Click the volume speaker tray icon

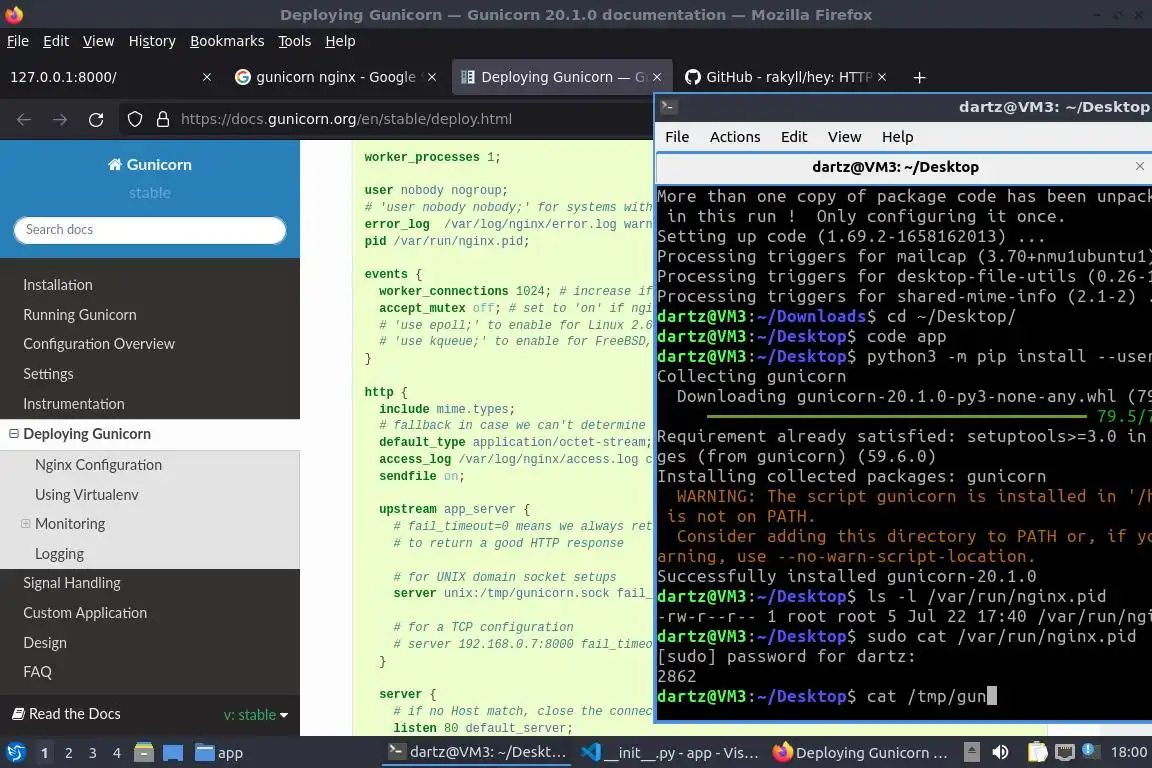click(x=1000, y=752)
